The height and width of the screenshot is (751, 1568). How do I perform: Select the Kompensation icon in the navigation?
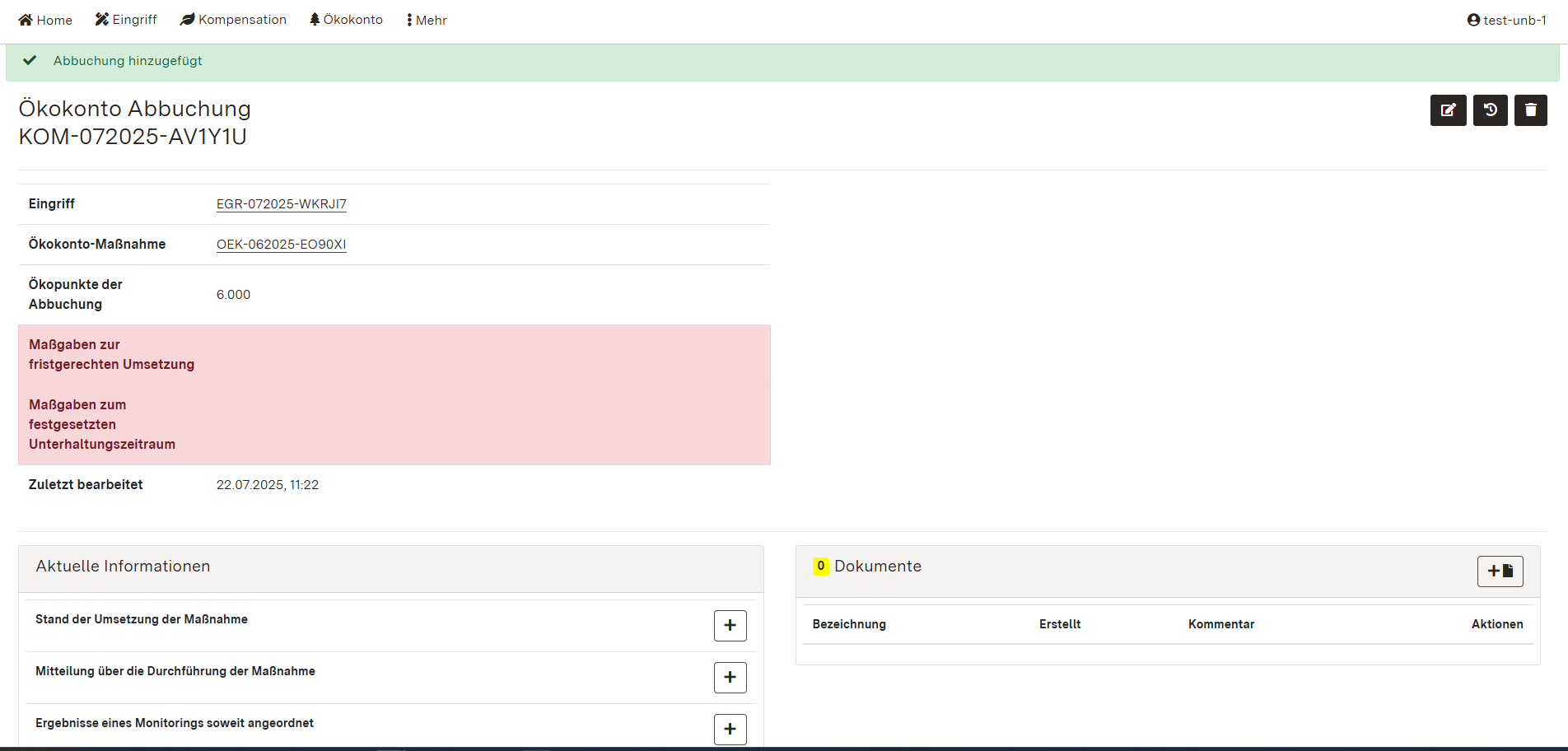(186, 18)
